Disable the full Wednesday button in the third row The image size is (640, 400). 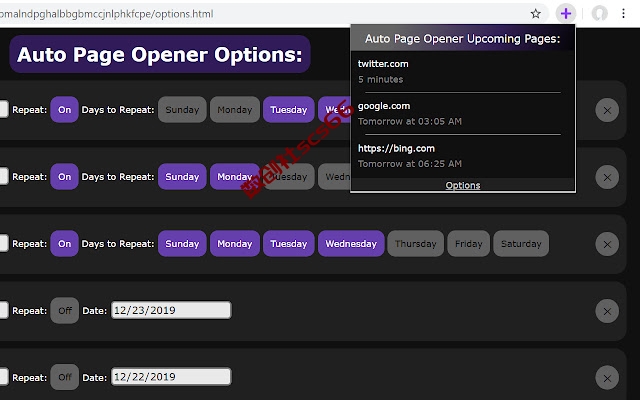[x=351, y=244]
